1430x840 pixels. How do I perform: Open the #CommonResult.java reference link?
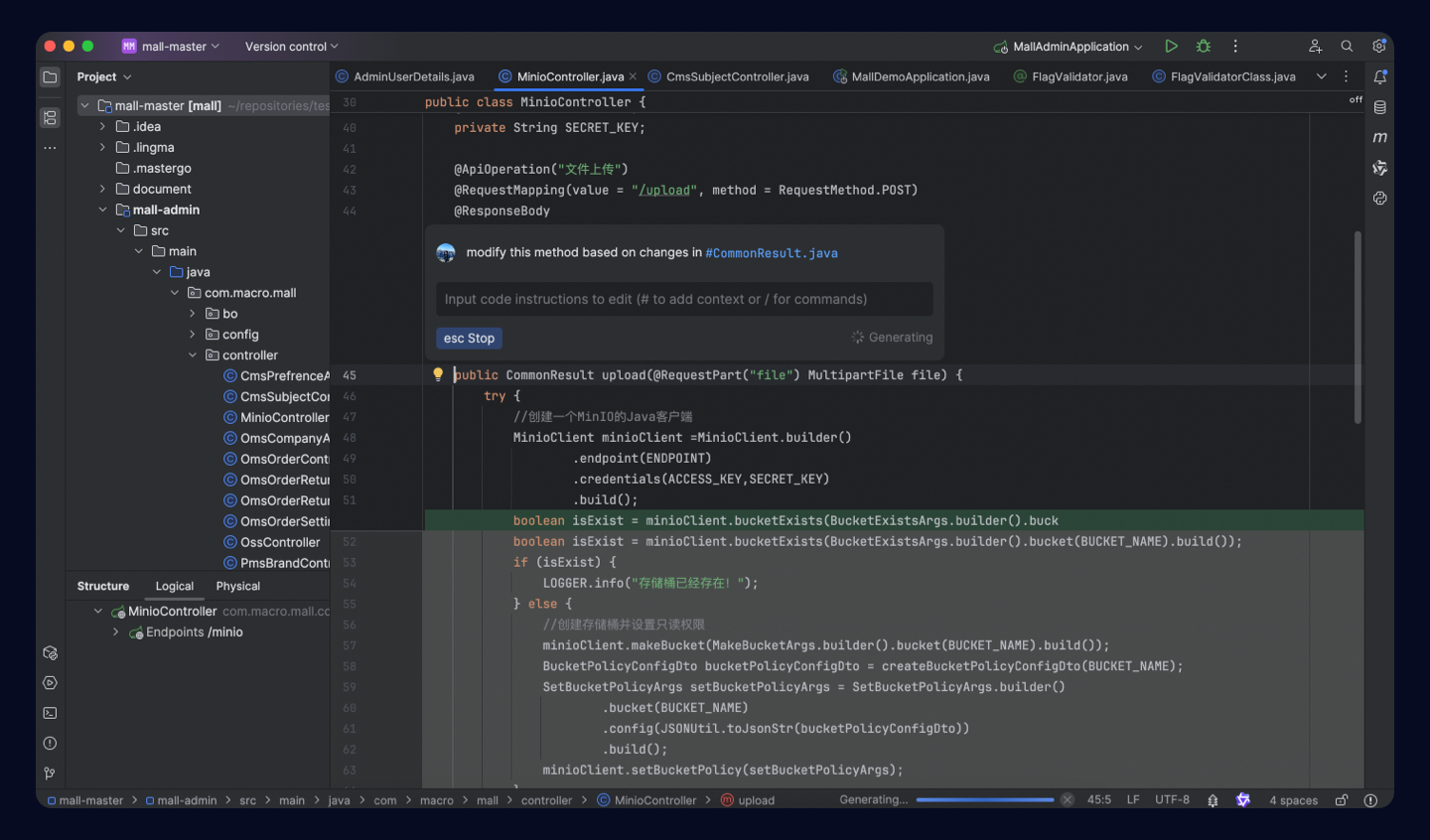tap(772, 253)
